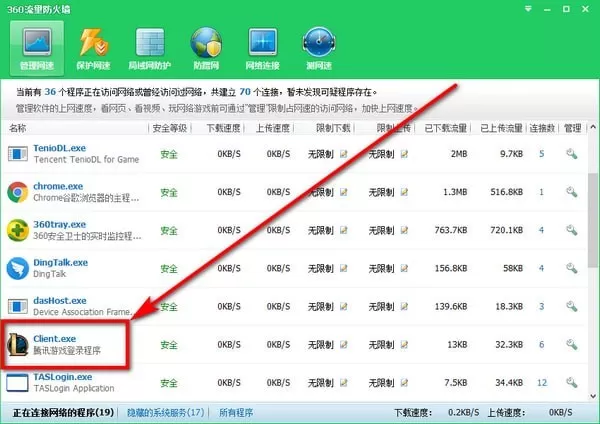Click the chrome.exe Chrome icon
Screen dimensions: 600x424
click(x=18, y=192)
